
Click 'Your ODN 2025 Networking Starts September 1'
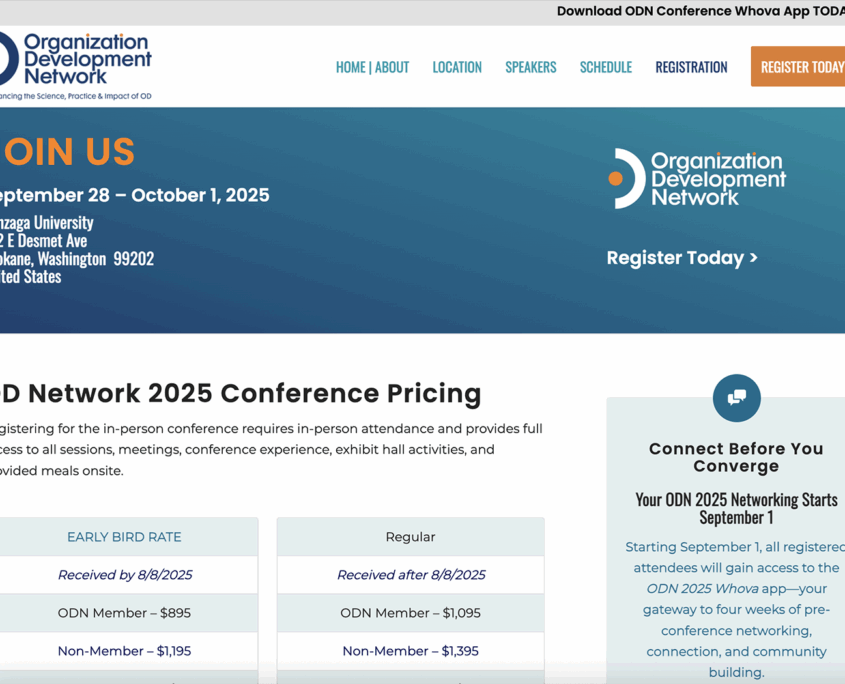tap(736, 508)
